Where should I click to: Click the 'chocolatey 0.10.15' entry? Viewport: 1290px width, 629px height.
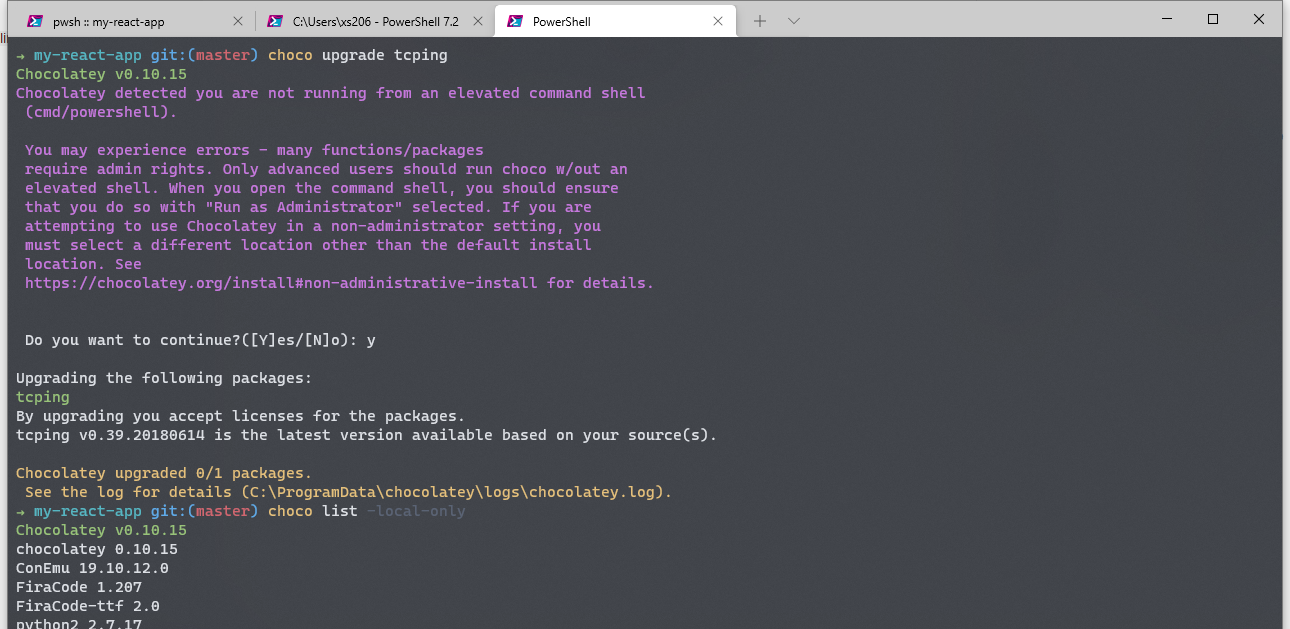[x=97, y=549]
